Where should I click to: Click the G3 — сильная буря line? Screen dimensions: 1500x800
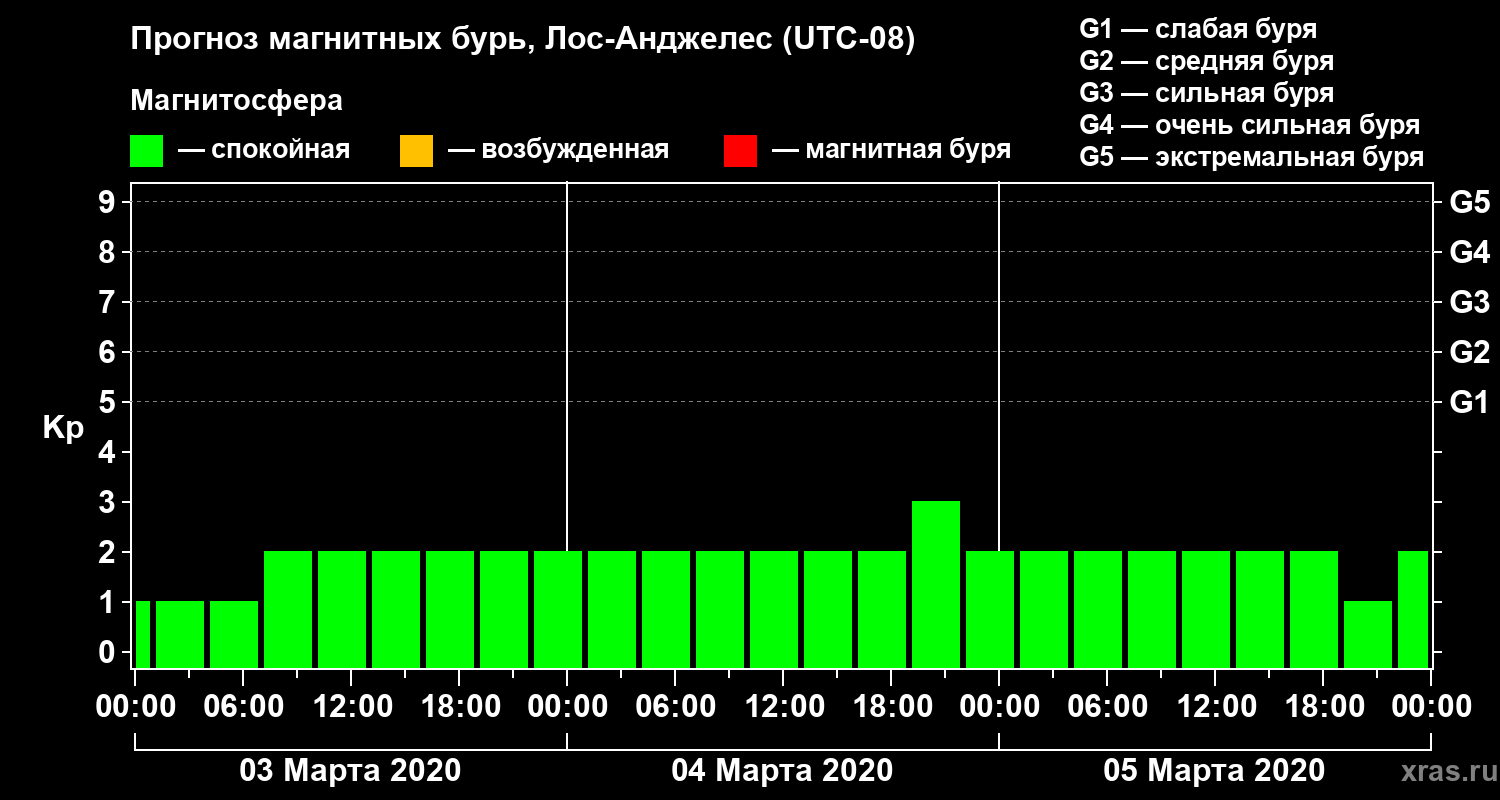(1207, 93)
